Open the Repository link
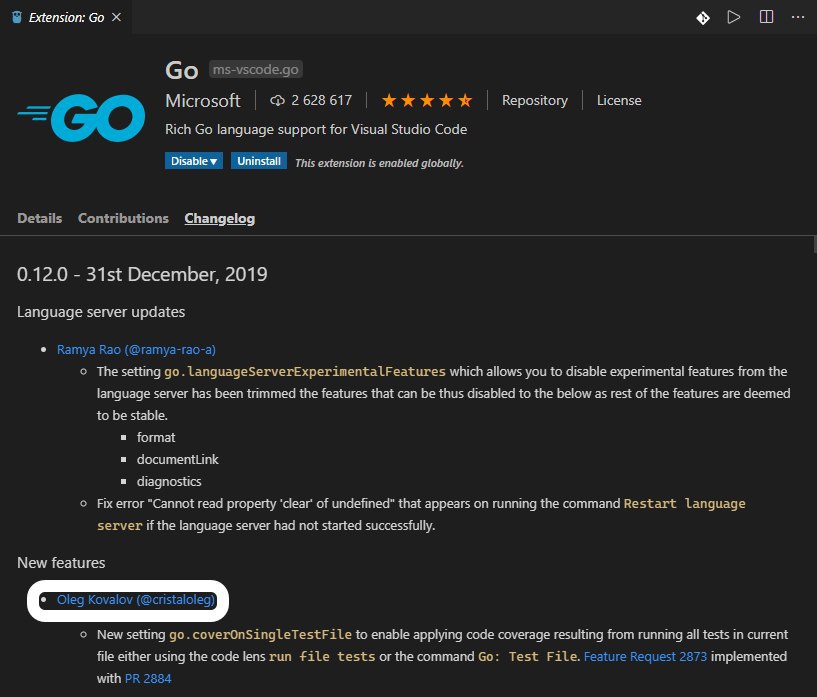 [x=535, y=100]
